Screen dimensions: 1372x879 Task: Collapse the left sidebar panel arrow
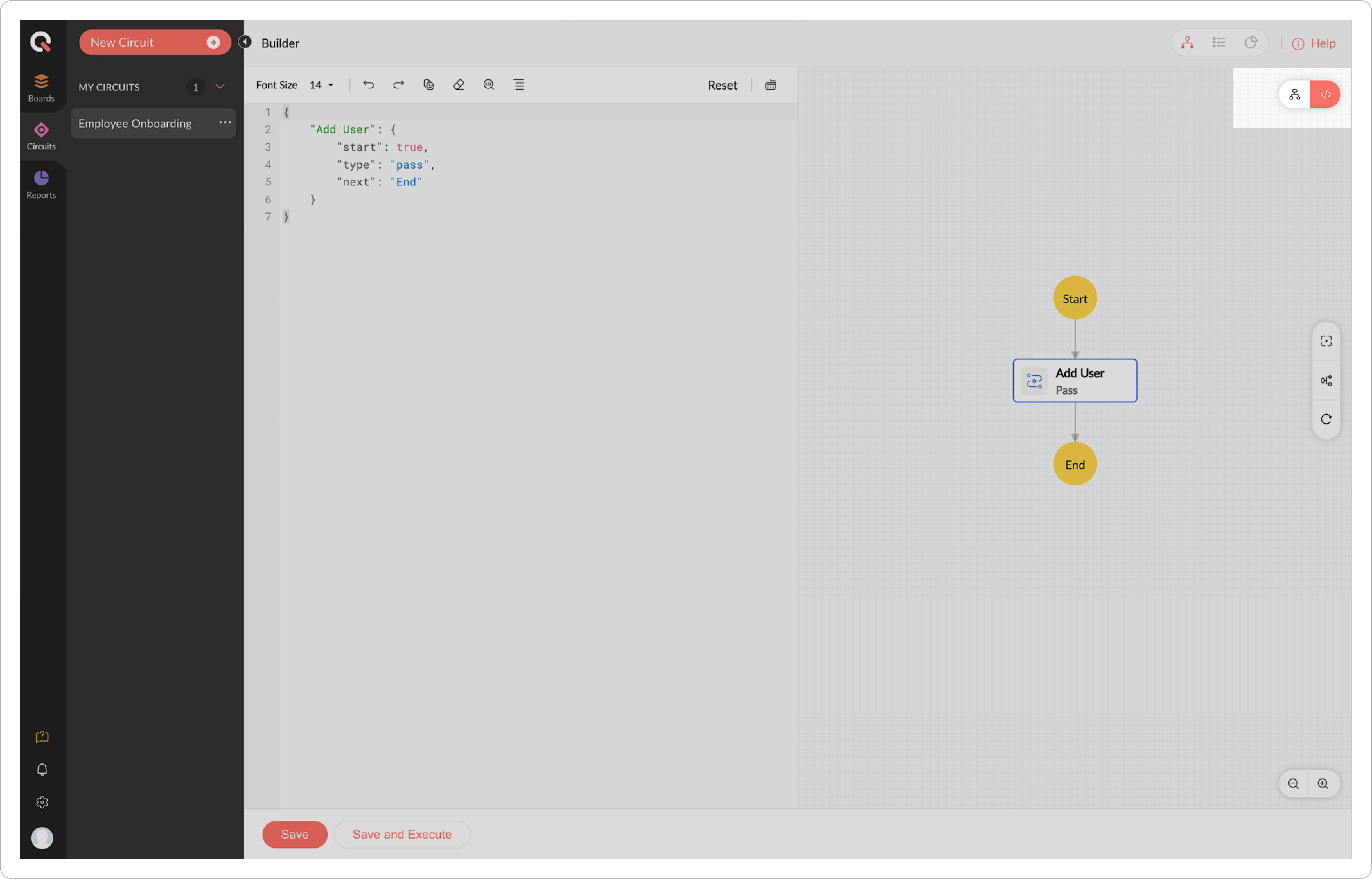point(245,42)
